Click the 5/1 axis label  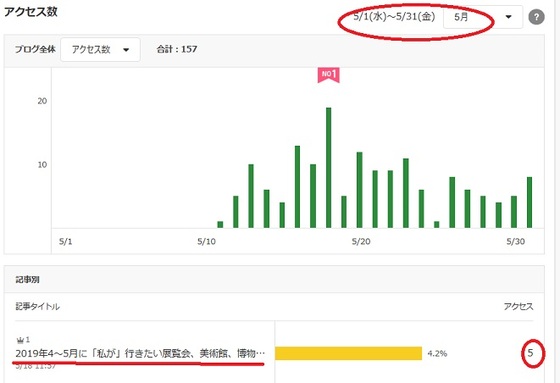tap(65, 242)
